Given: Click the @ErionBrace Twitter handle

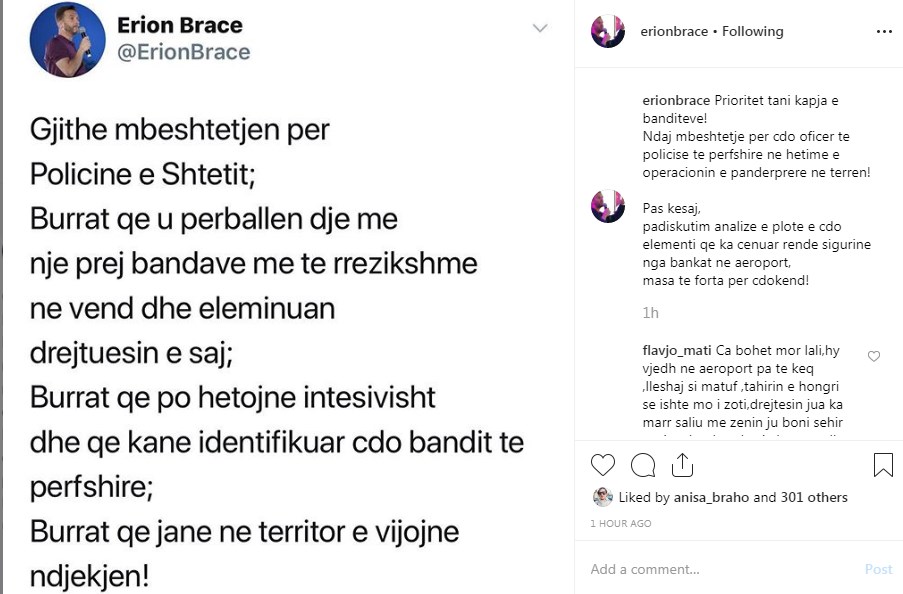Looking at the screenshot, I should click(184, 52).
